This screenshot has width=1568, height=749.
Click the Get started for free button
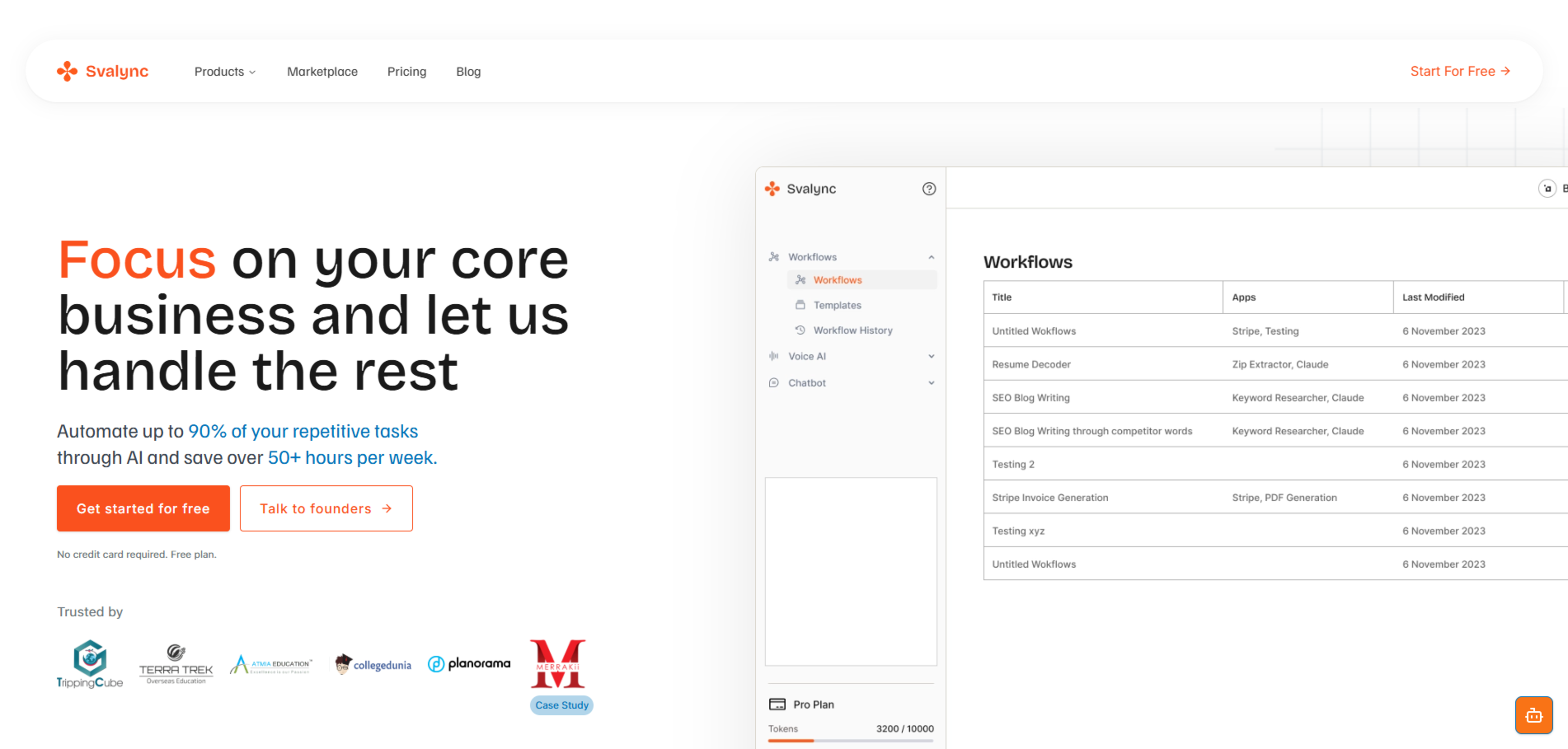coord(143,508)
